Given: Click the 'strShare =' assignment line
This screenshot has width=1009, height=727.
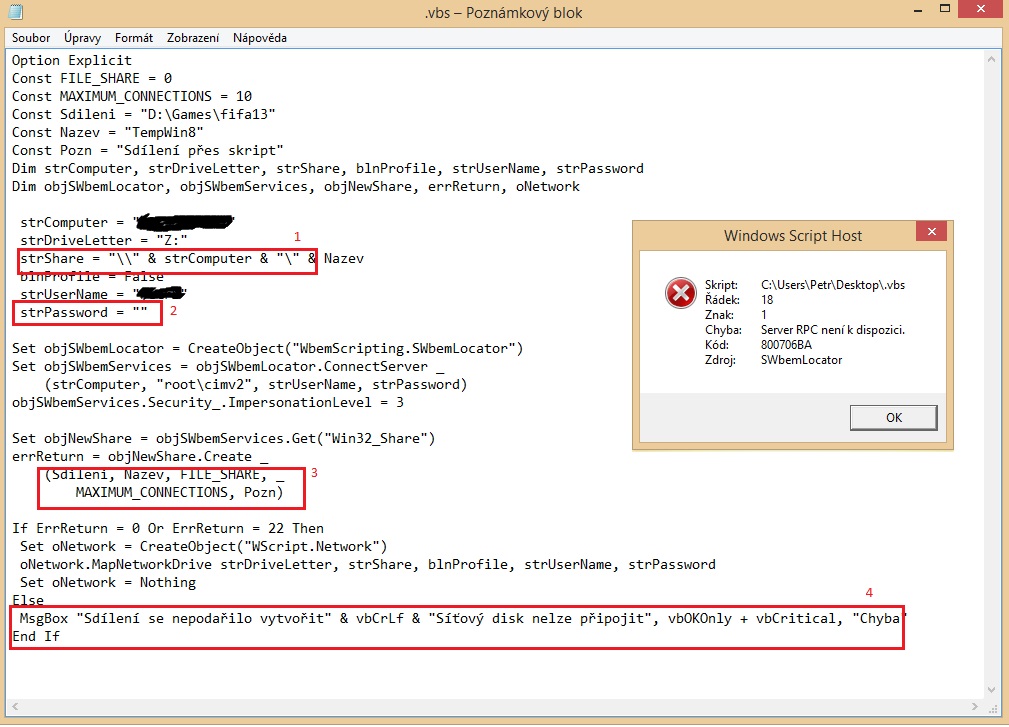Looking at the screenshot, I should [192, 259].
